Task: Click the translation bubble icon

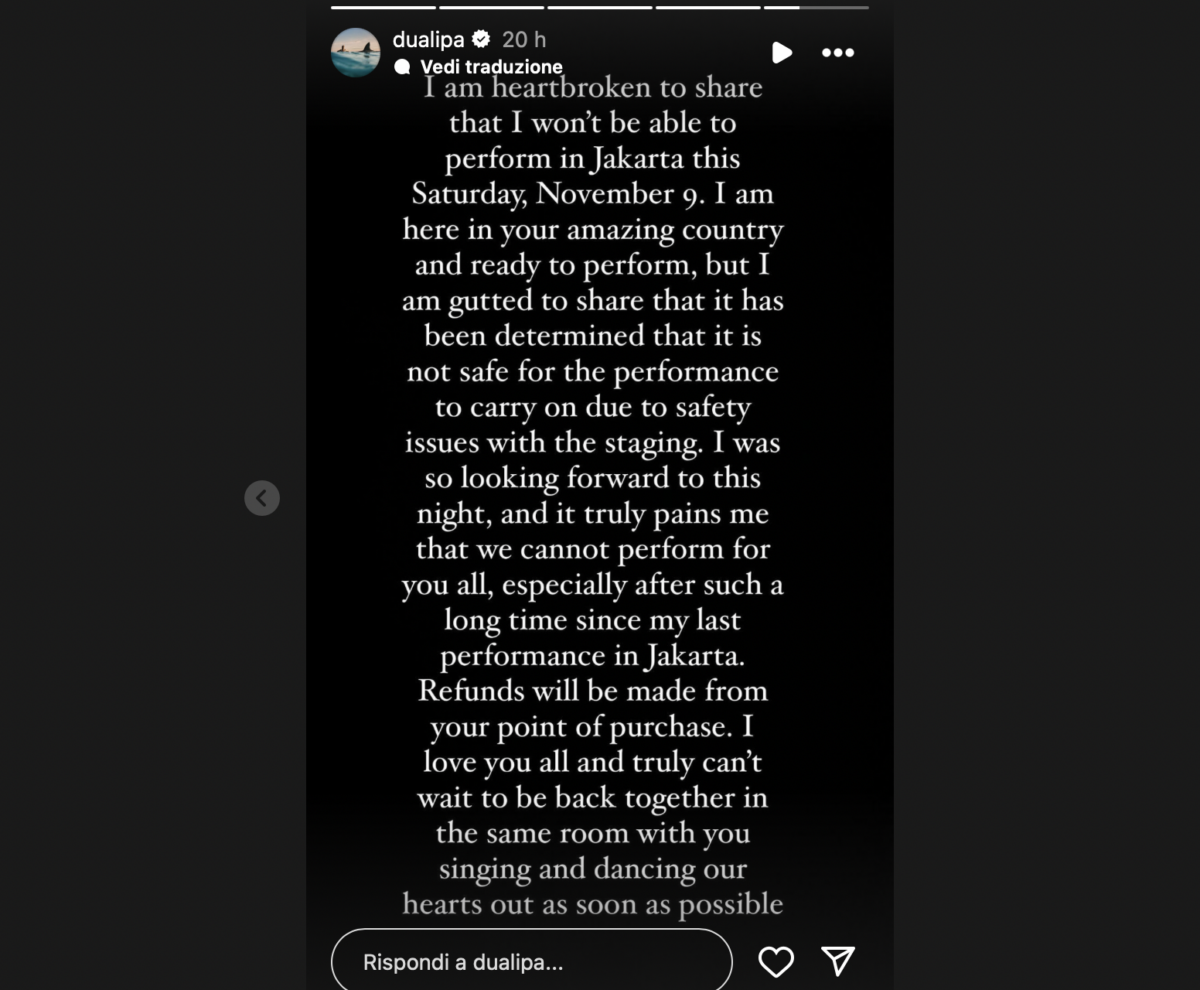Action: (x=403, y=67)
